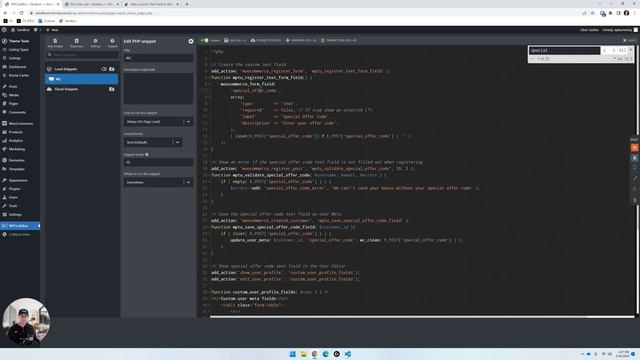Viewport: 640px width, 360px height.
Task: Click the horizontal scrollbar below the code editor
Action: click(422, 316)
